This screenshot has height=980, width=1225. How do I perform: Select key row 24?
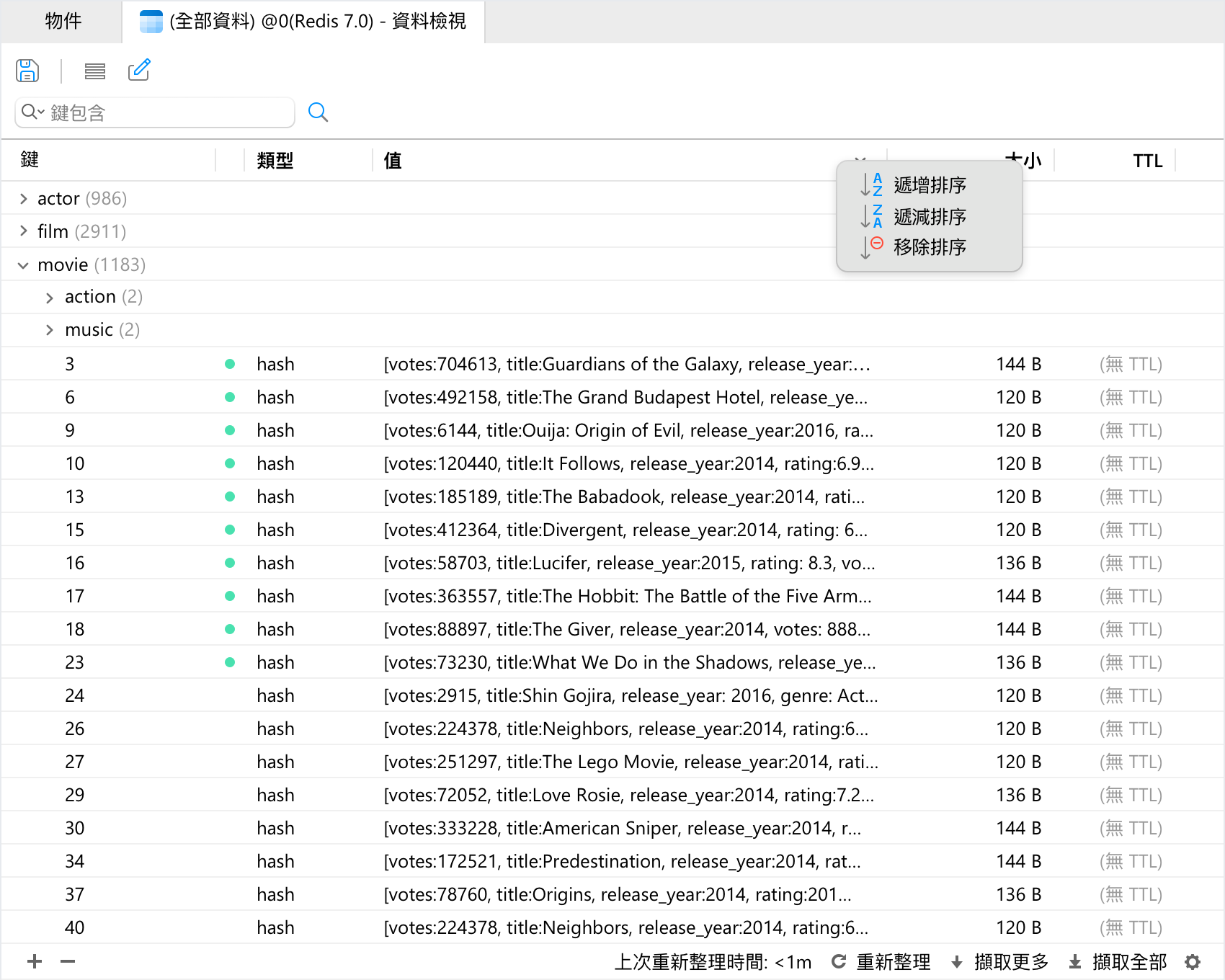click(x=612, y=695)
